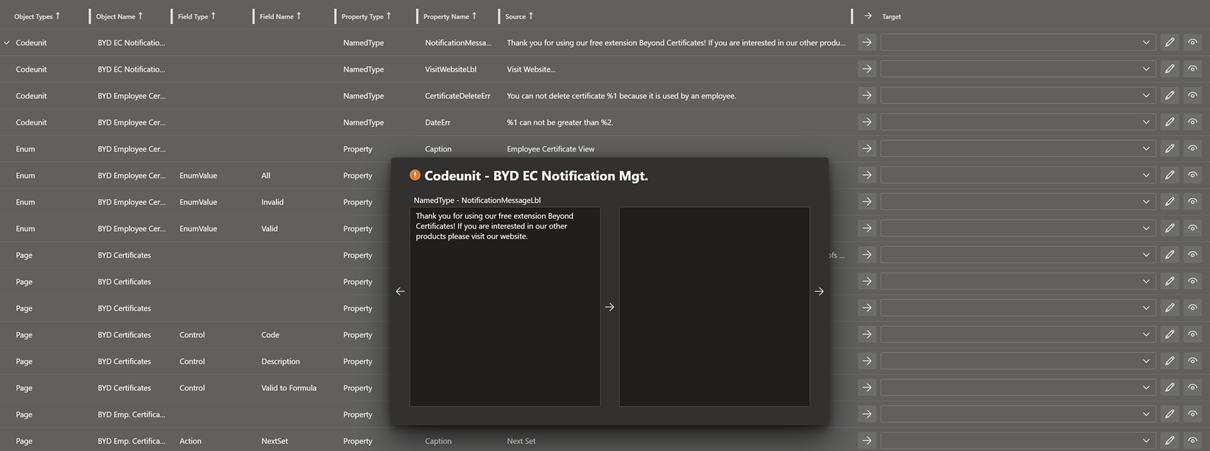Sort by Source column header
The width and height of the screenshot is (1210, 451).
click(x=519, y=16)
